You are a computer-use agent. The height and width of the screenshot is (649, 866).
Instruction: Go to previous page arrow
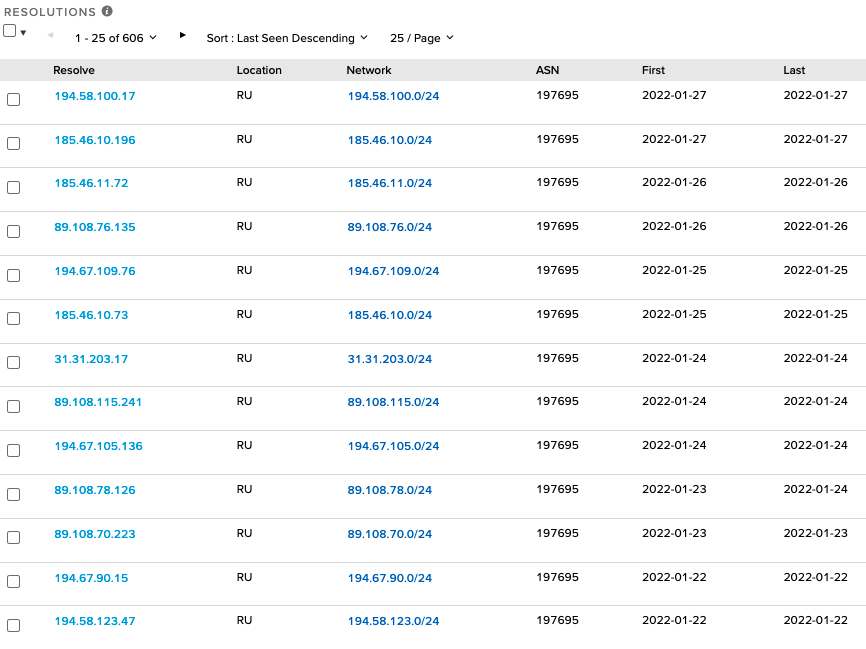pos(51,35)
